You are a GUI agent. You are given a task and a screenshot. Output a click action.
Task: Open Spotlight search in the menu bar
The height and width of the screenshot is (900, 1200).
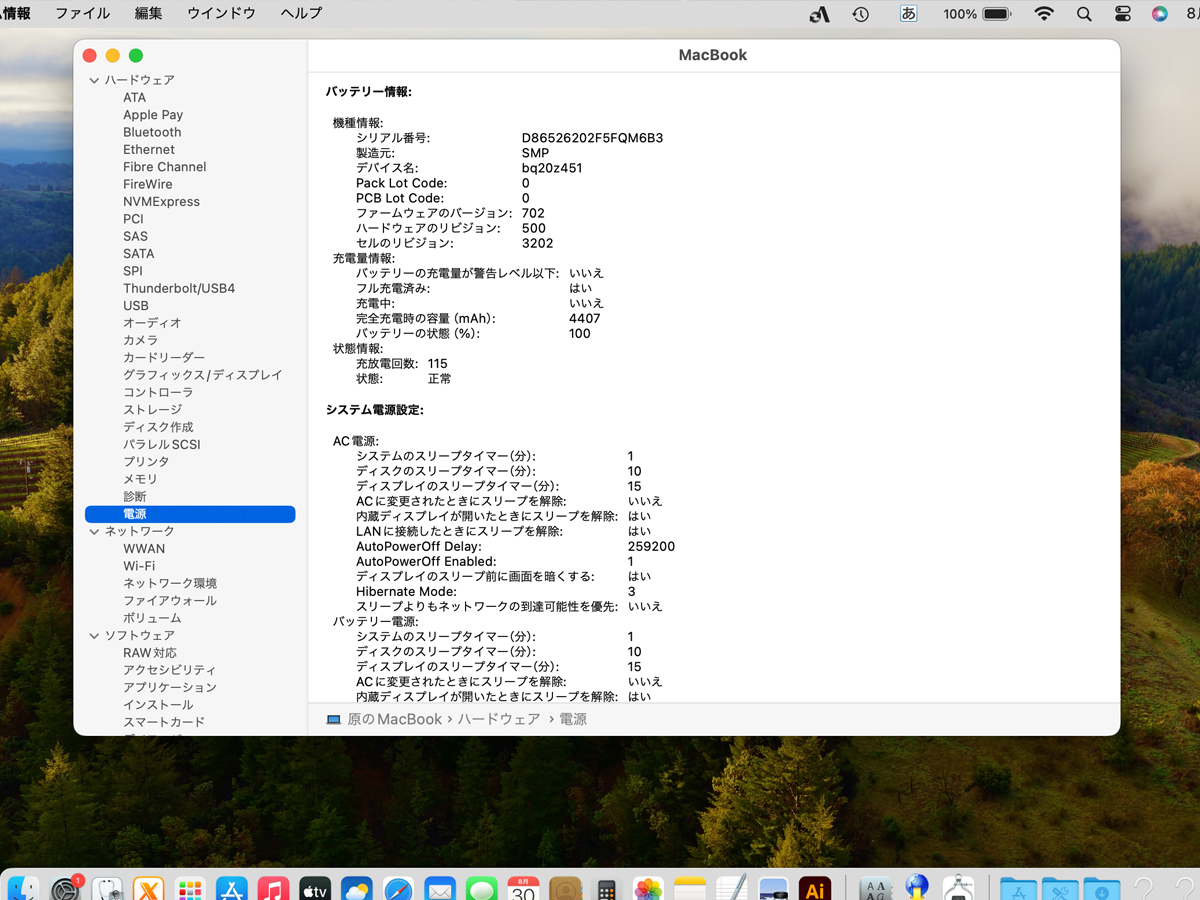tap(1084, 14)
